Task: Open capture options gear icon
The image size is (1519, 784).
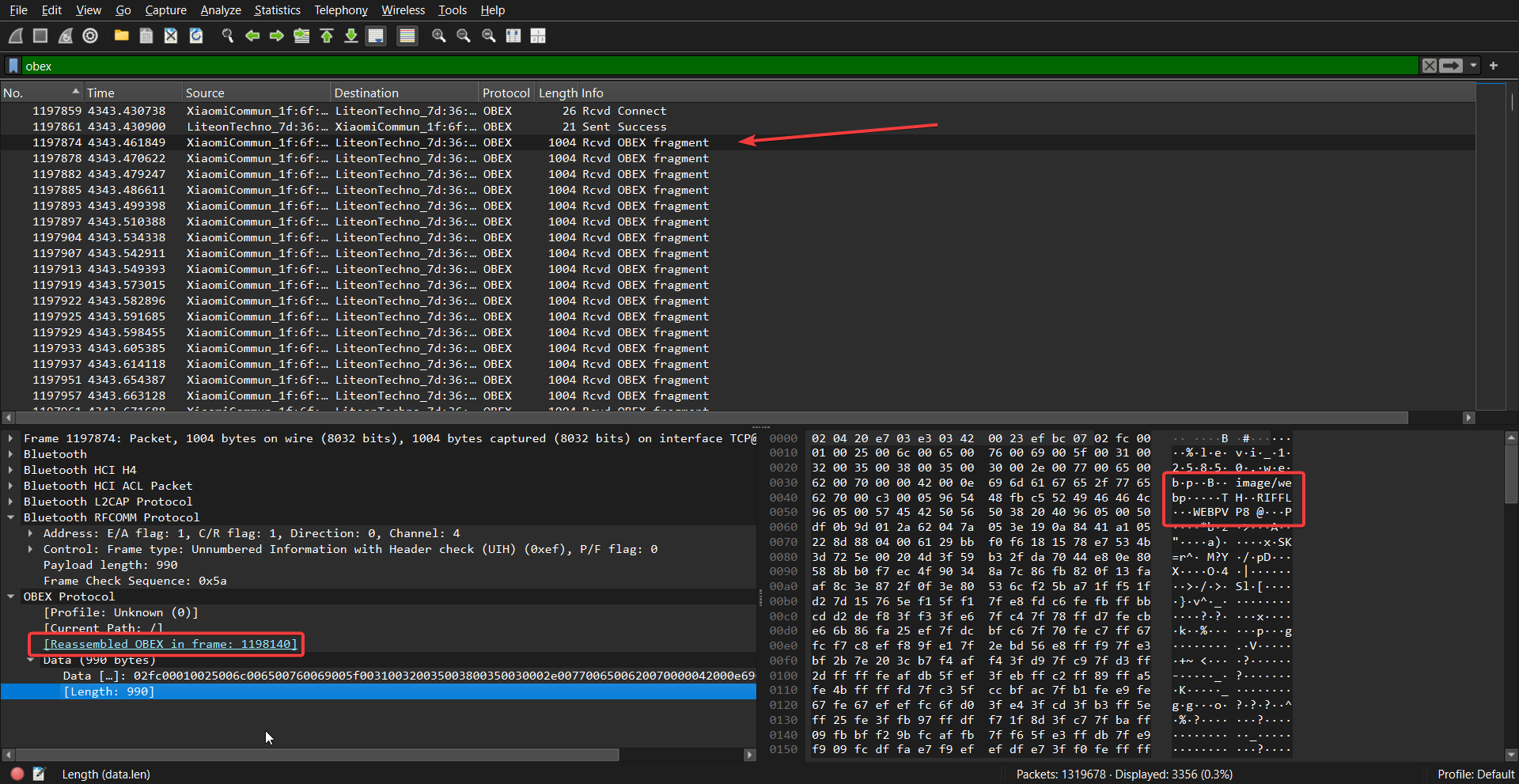Action: pos(90,36)
